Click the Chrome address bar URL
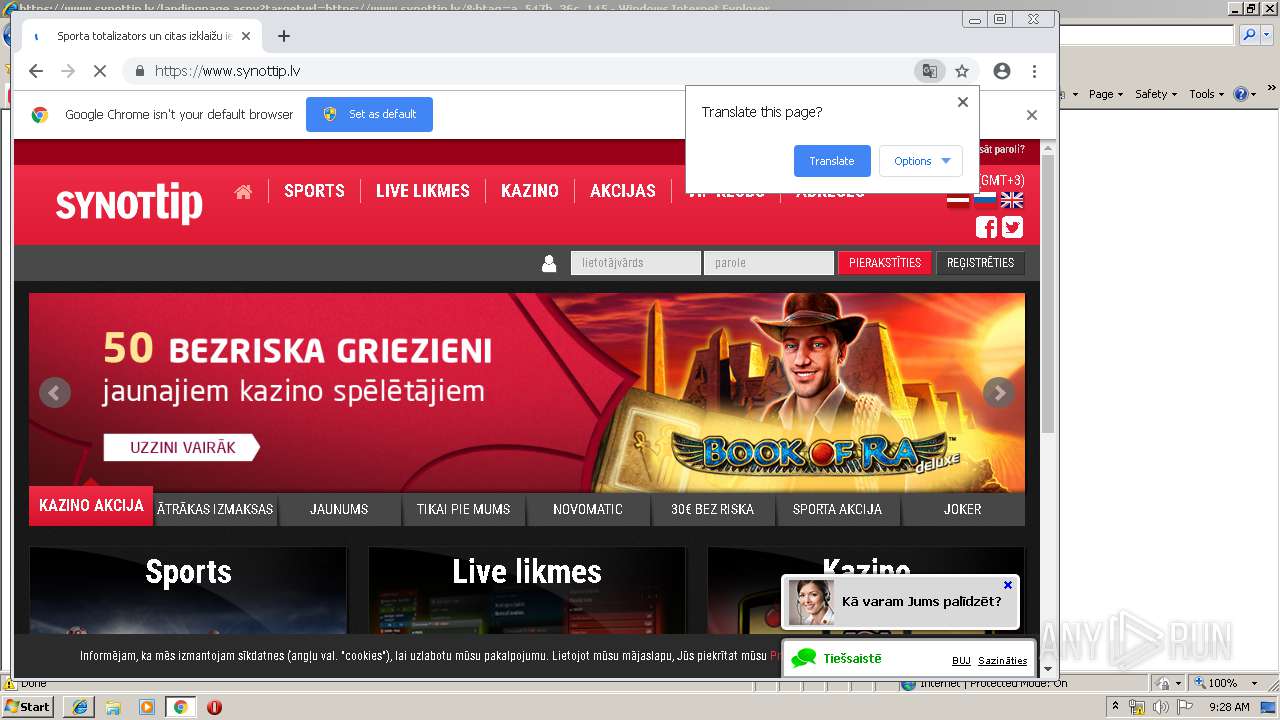Viewport: 1280px width, 720px height. [228, 71]
